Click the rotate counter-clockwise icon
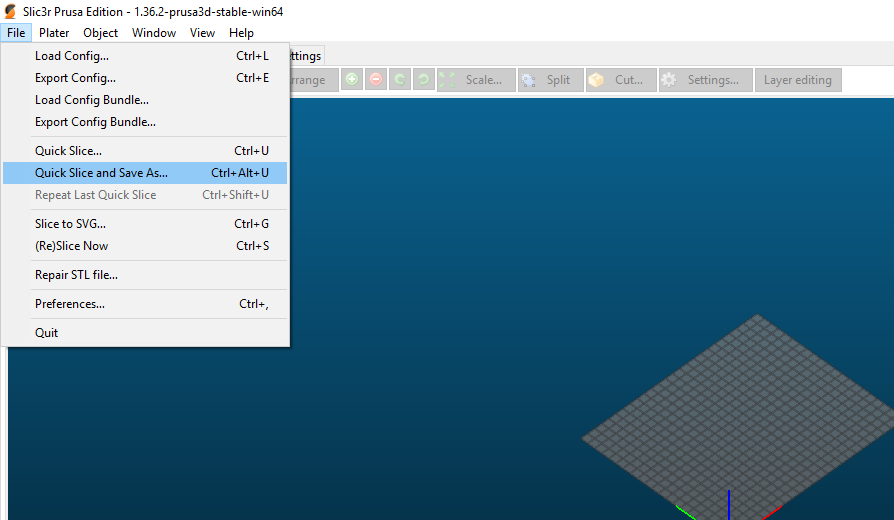The image size is (894, 520). point(400,80)
